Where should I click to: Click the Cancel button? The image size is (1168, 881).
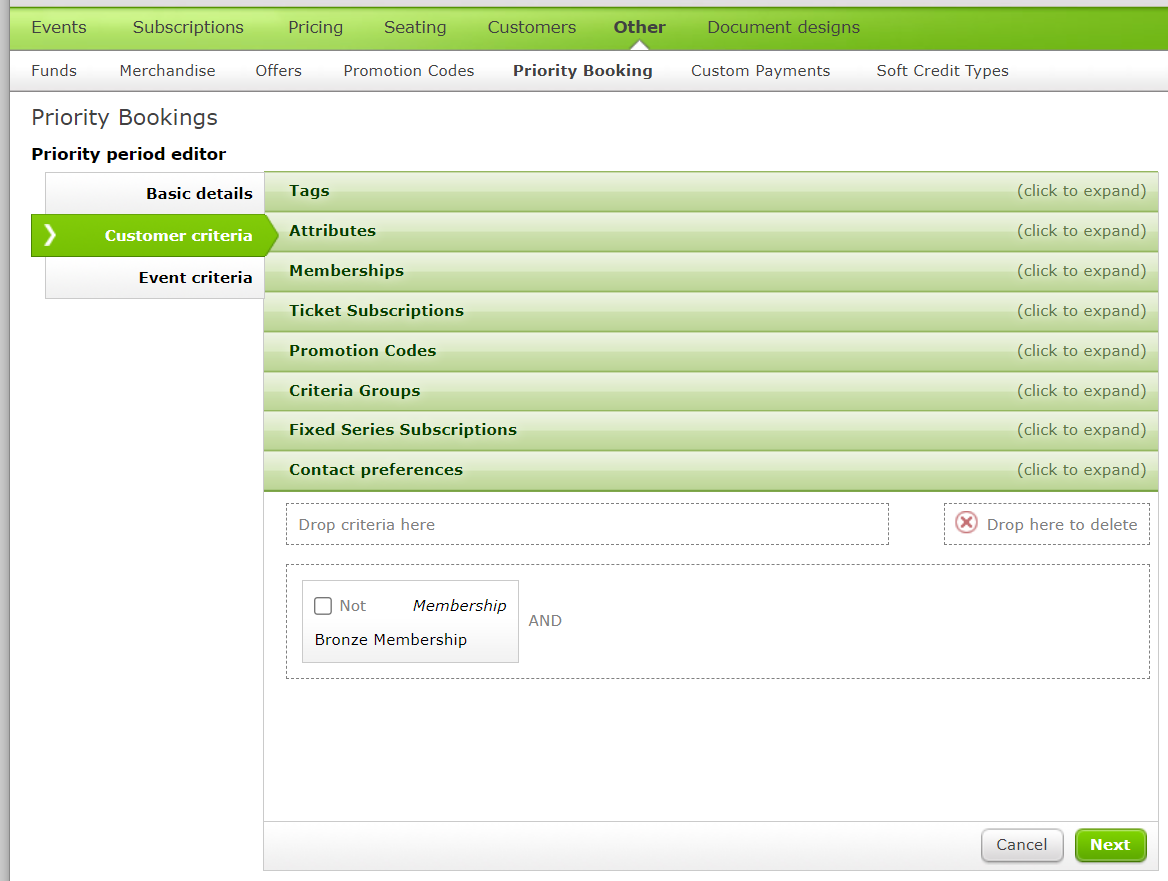pos(1021,845)
